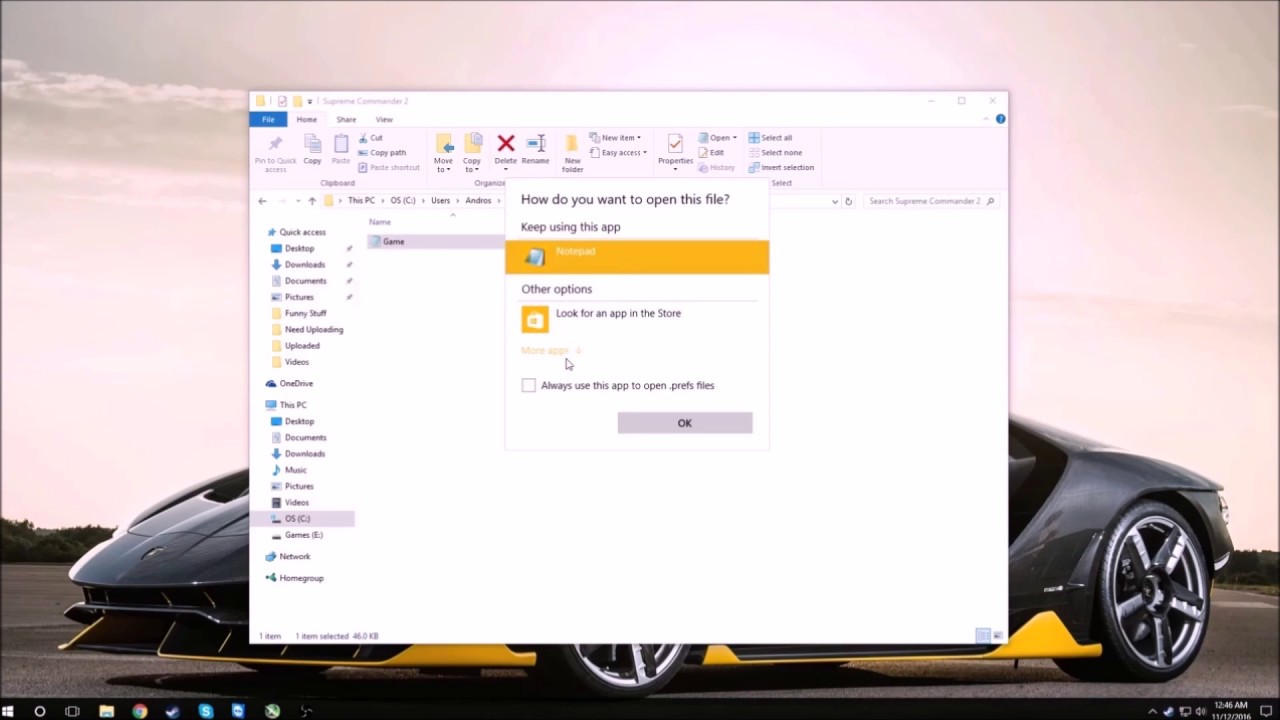Open Google Chrome from the taskbar
Viewport: 1280px width, 720px height.
tap(140, 711)
